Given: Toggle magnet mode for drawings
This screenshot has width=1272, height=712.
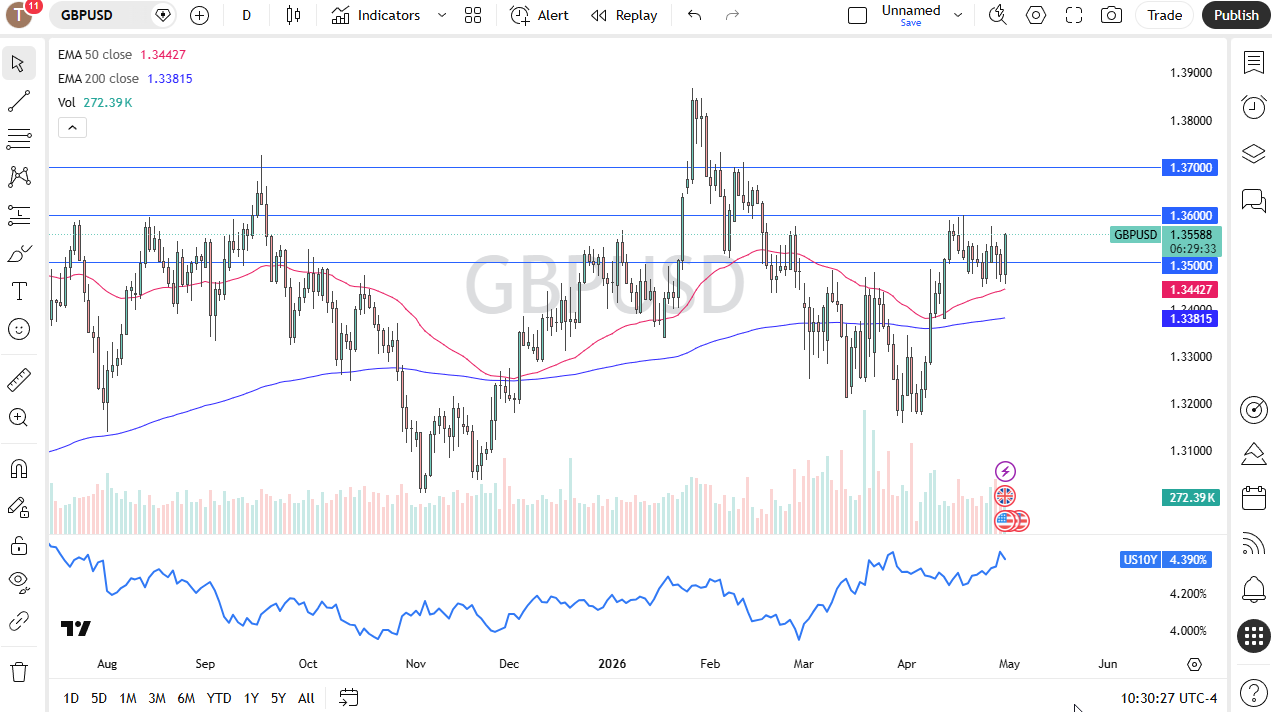Looking at the screenshot, I should click(18, 469).
